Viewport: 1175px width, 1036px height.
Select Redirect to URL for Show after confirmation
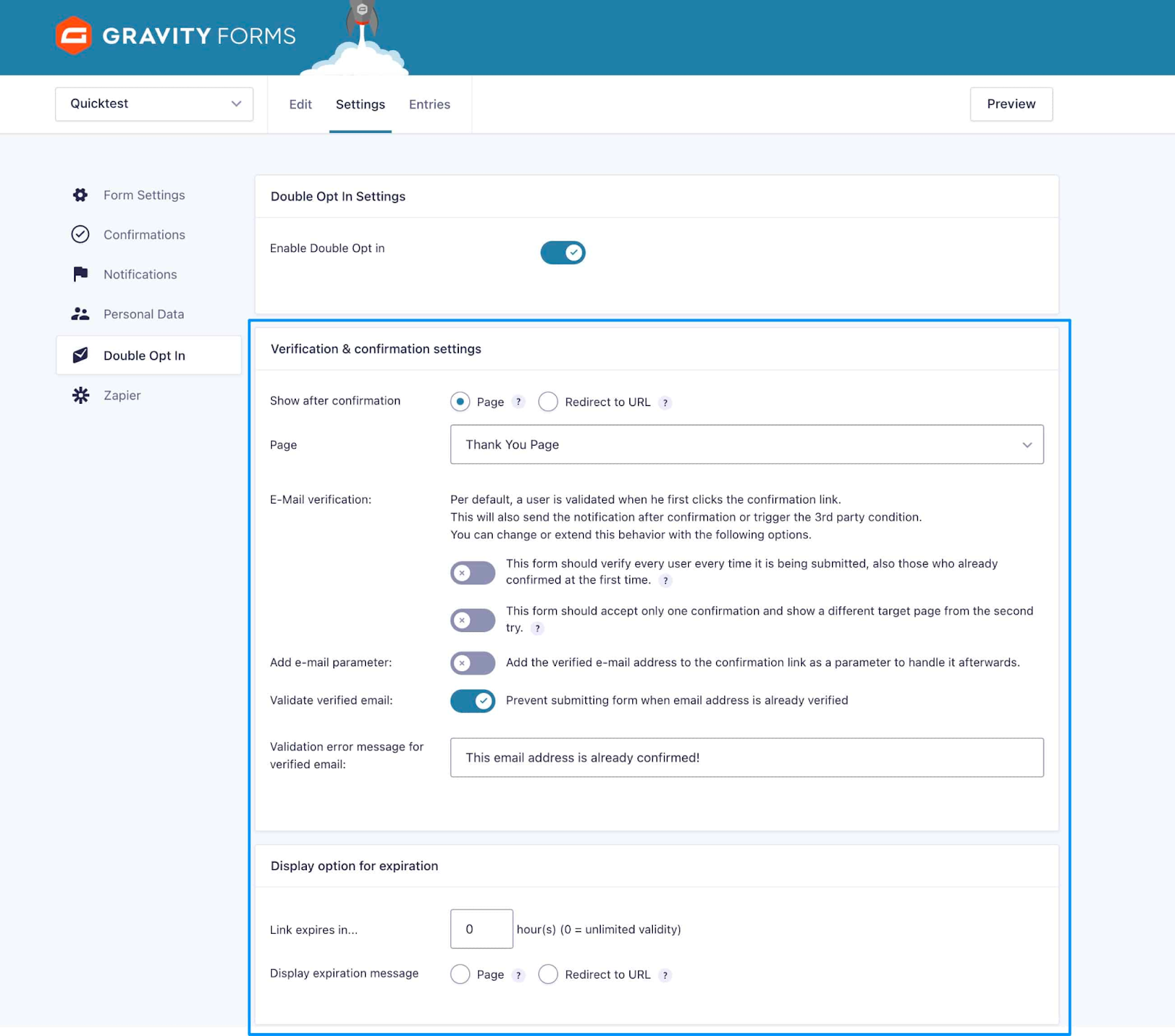pos(548,402)
